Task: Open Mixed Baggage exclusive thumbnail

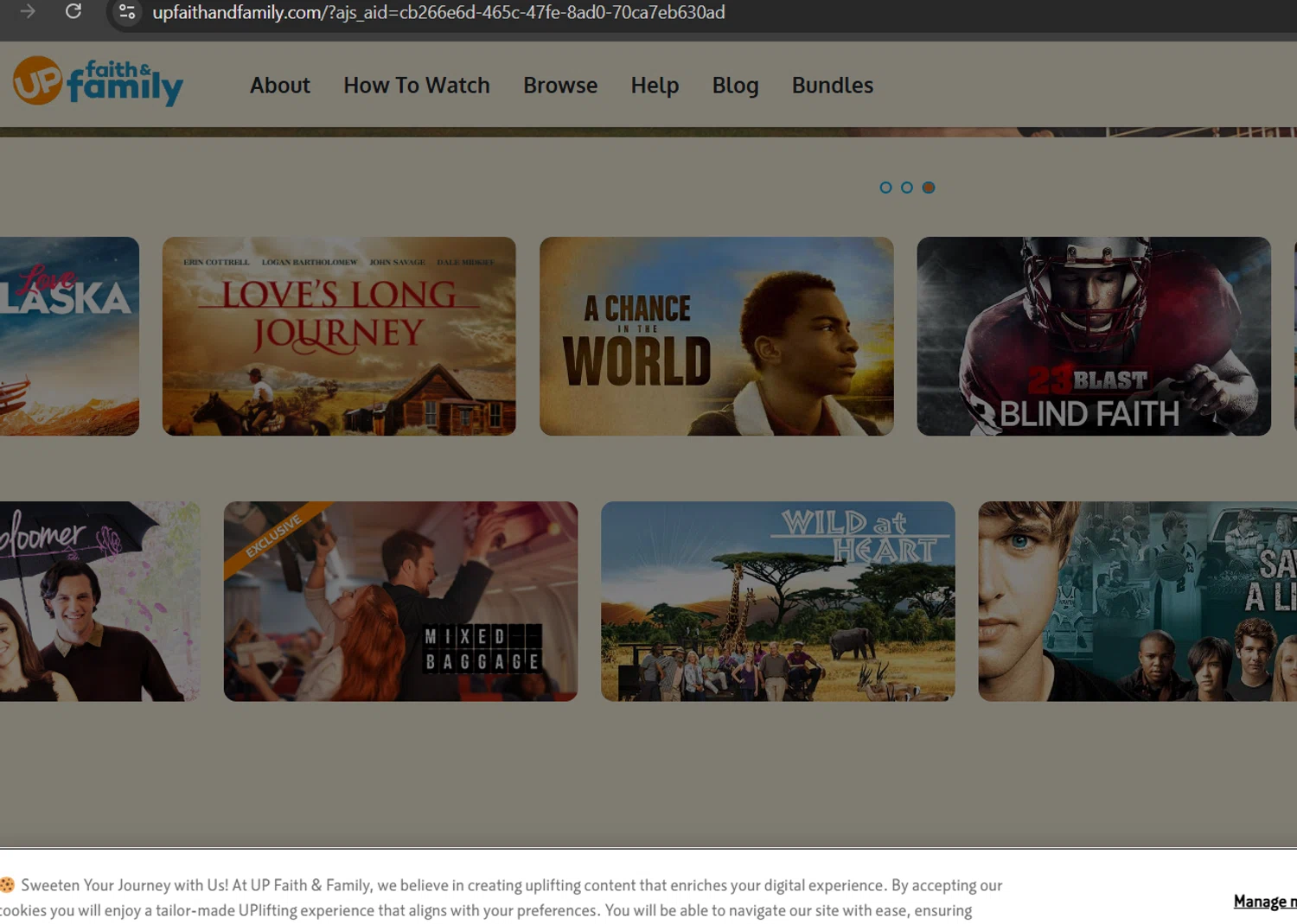Action: pyautogui.click(x=400, y=602)
